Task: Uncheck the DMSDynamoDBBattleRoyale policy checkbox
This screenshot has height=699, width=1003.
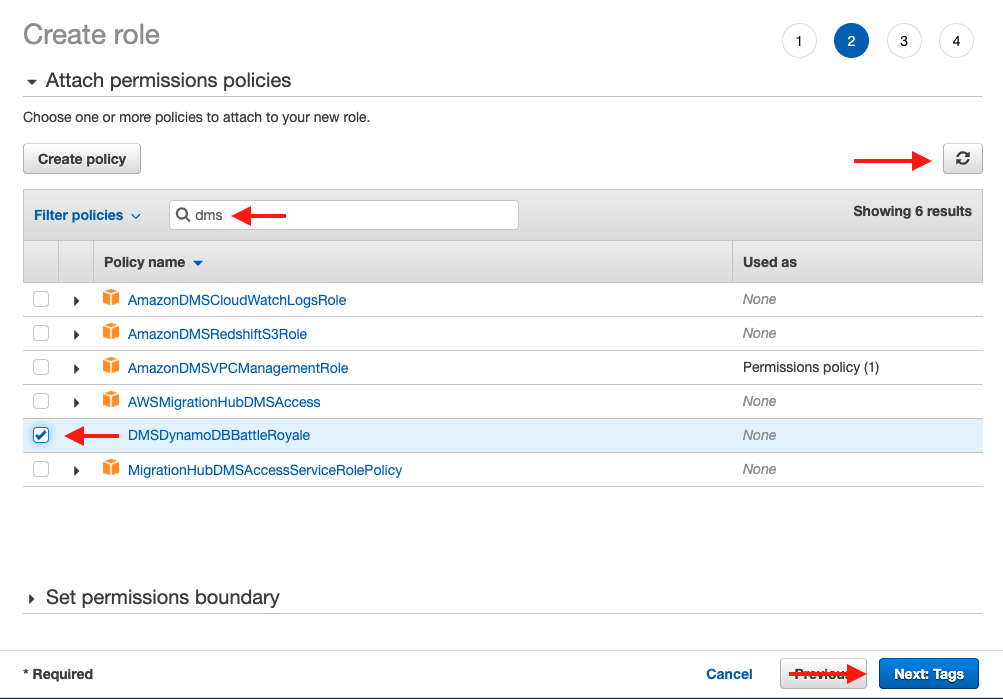Action: (x=41, y=435)
